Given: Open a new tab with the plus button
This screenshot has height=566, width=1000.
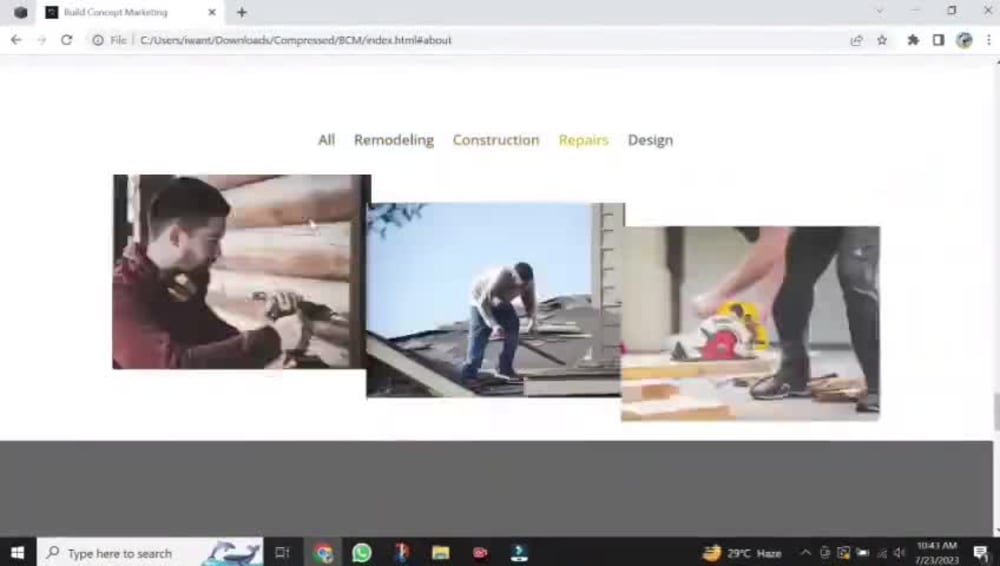Looking at the screenshot, I should click(x=242, y=12).
